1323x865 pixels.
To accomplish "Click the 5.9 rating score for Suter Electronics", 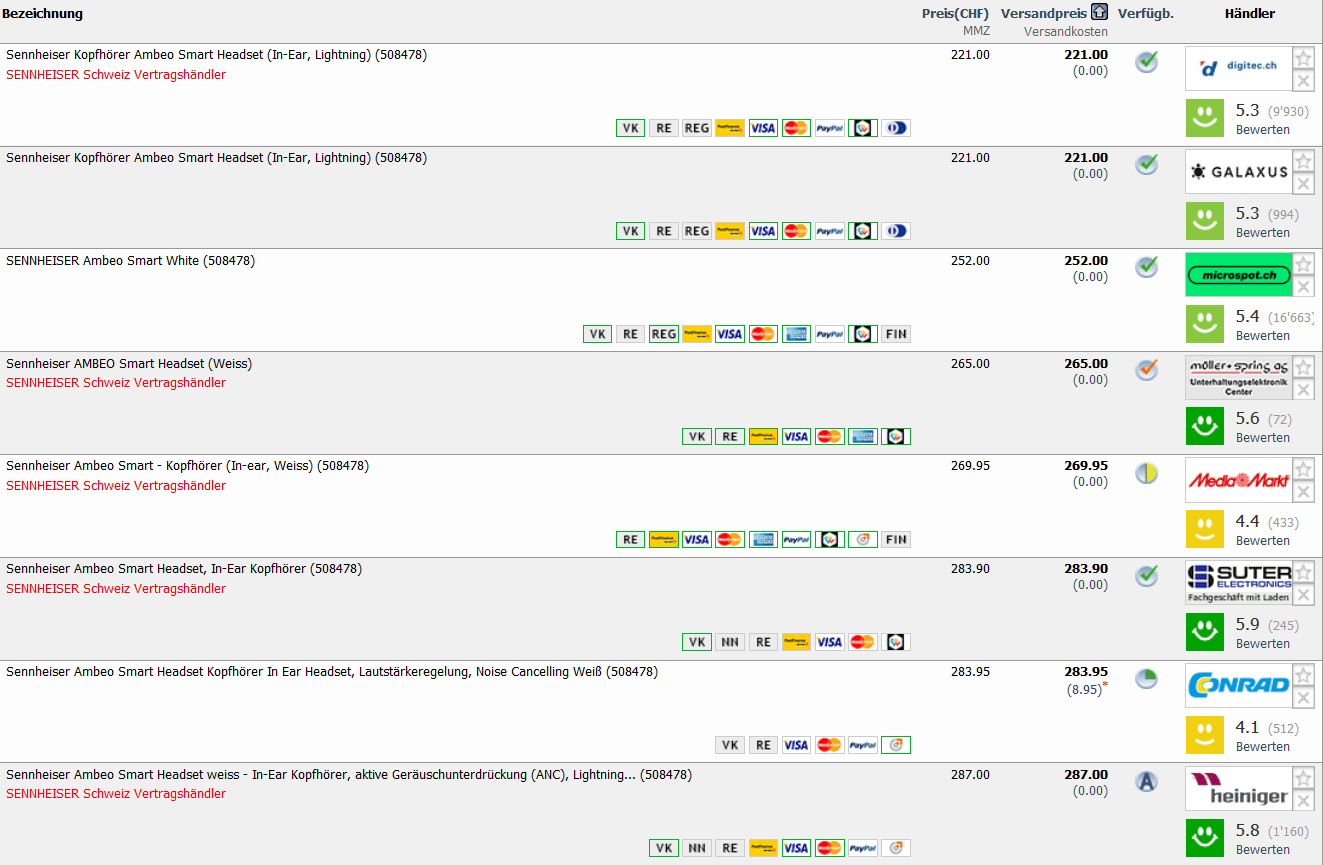I will [1247, 624].
